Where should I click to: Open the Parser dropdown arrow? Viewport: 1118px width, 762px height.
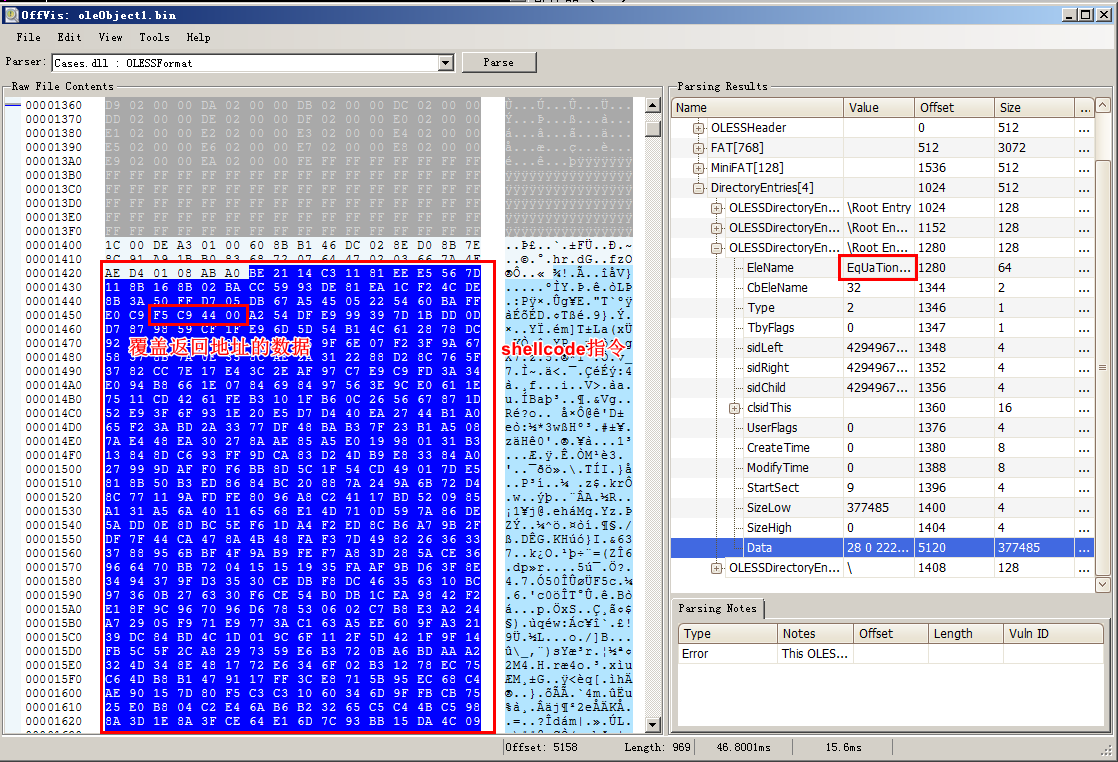(x=446, y=63)
